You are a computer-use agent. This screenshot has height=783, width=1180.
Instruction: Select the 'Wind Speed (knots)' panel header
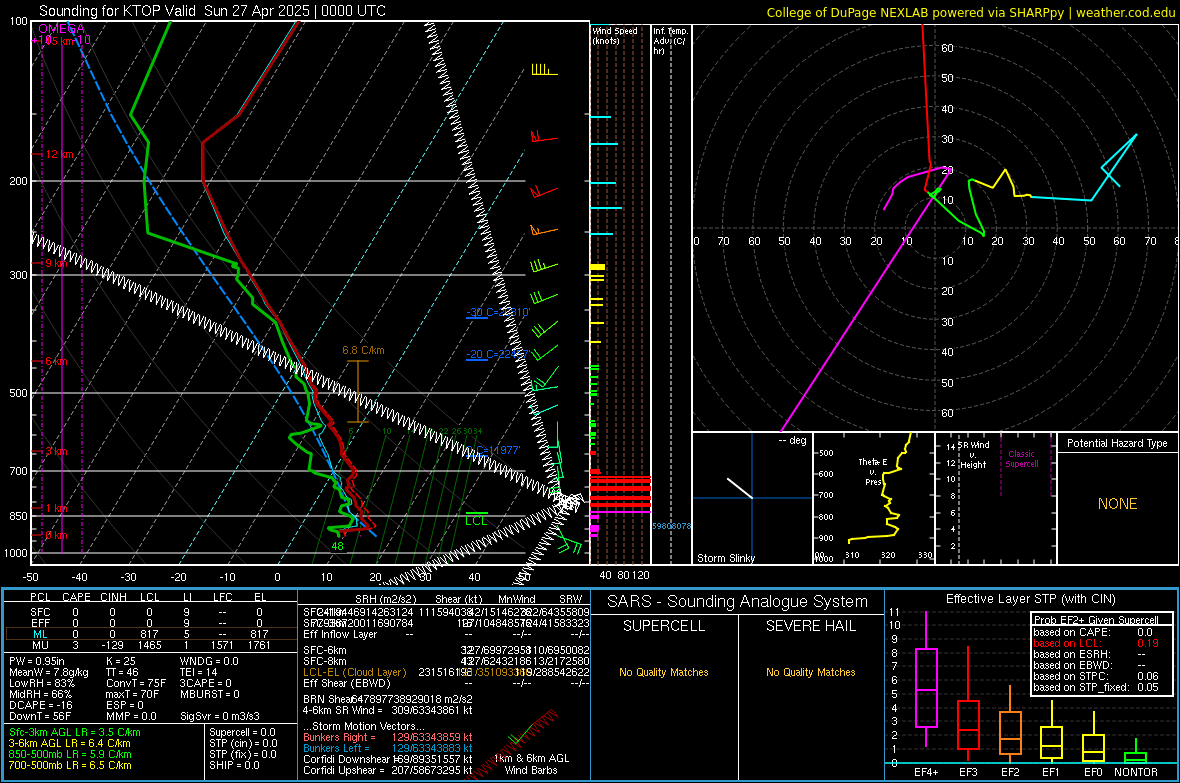[x=614, y=35]
